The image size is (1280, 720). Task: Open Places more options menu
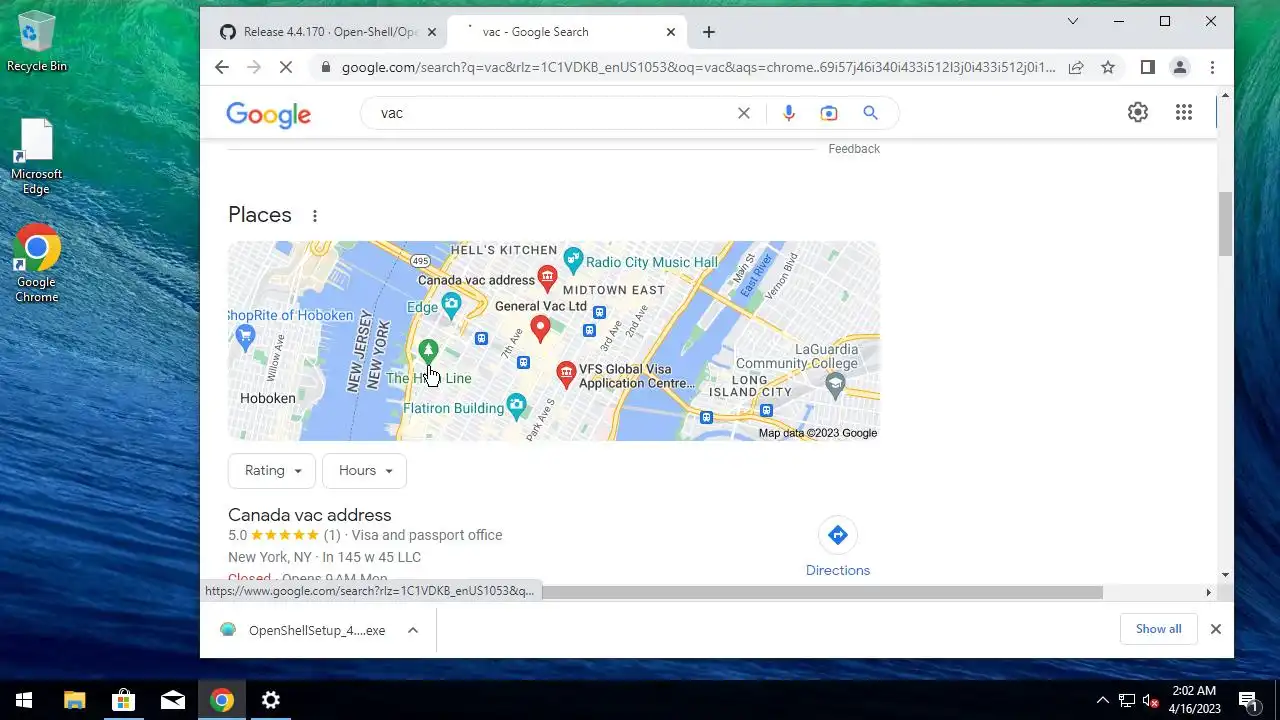pos(315,216)
